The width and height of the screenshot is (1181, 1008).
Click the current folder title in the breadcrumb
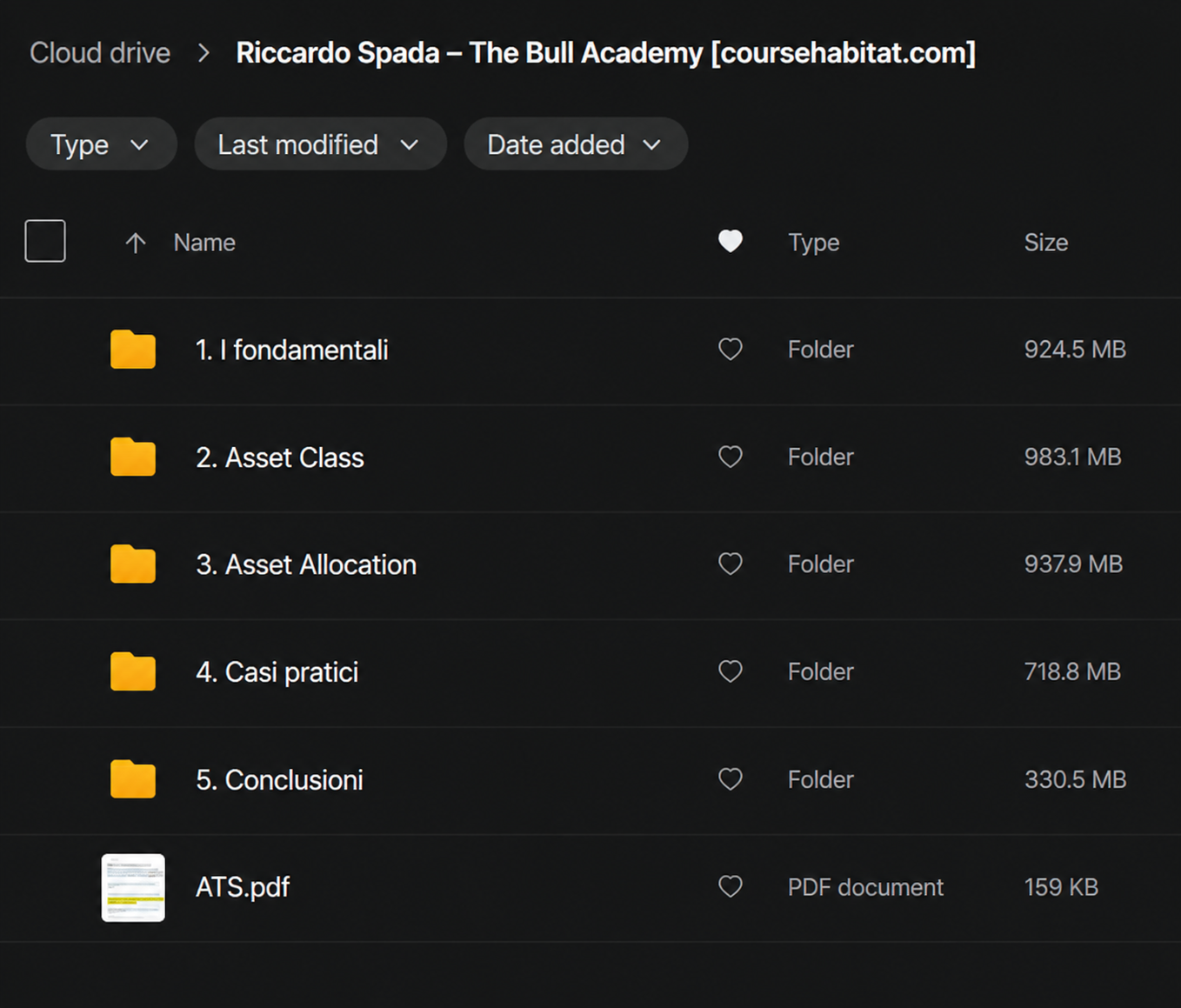606,53
